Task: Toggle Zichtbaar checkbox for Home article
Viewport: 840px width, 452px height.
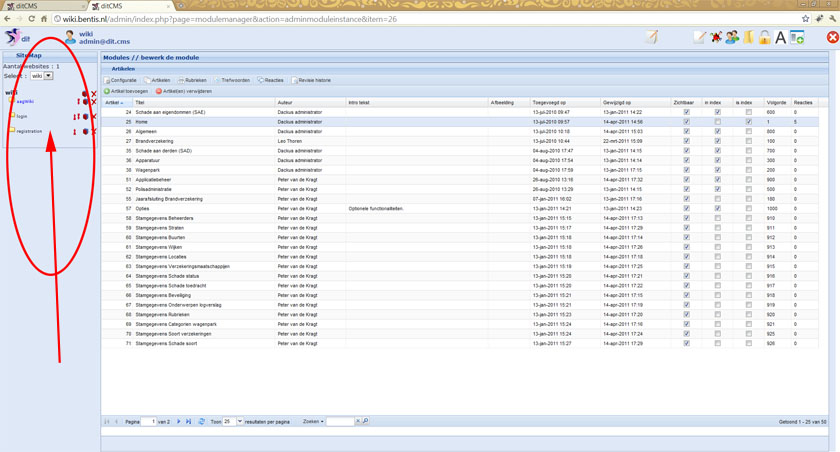Action: coord(686,122)
